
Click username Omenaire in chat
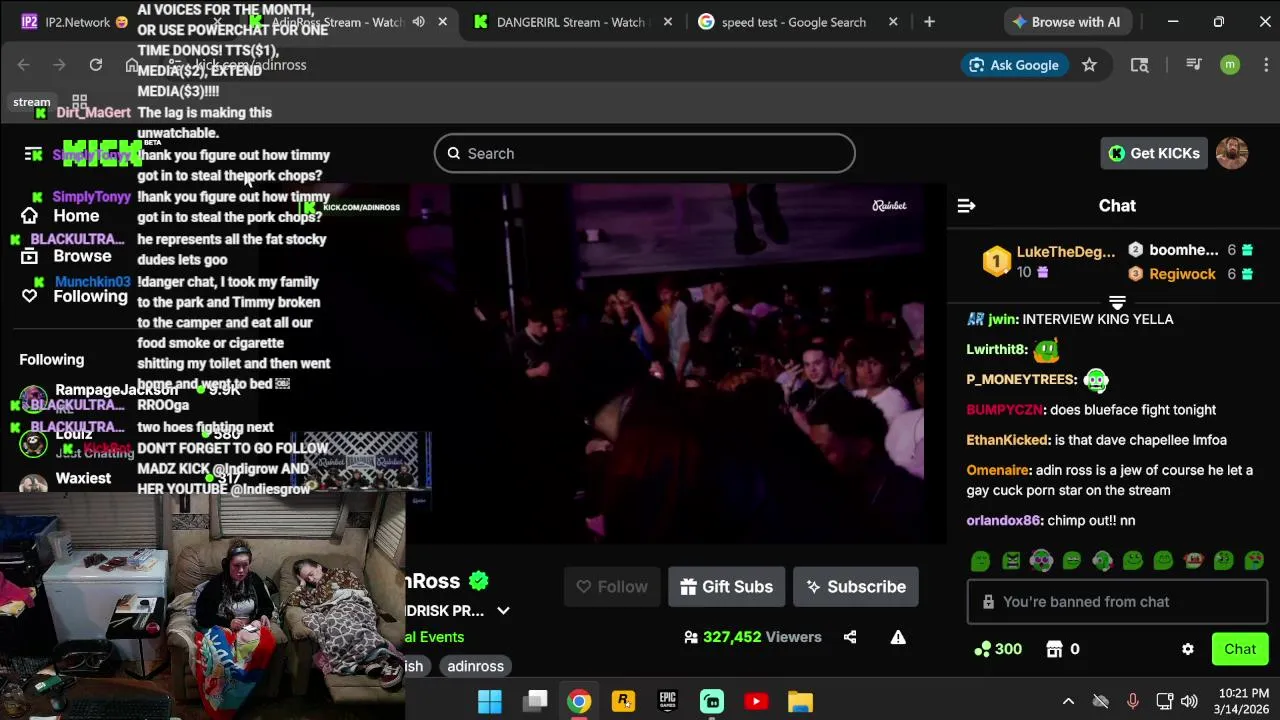(997, 470)
